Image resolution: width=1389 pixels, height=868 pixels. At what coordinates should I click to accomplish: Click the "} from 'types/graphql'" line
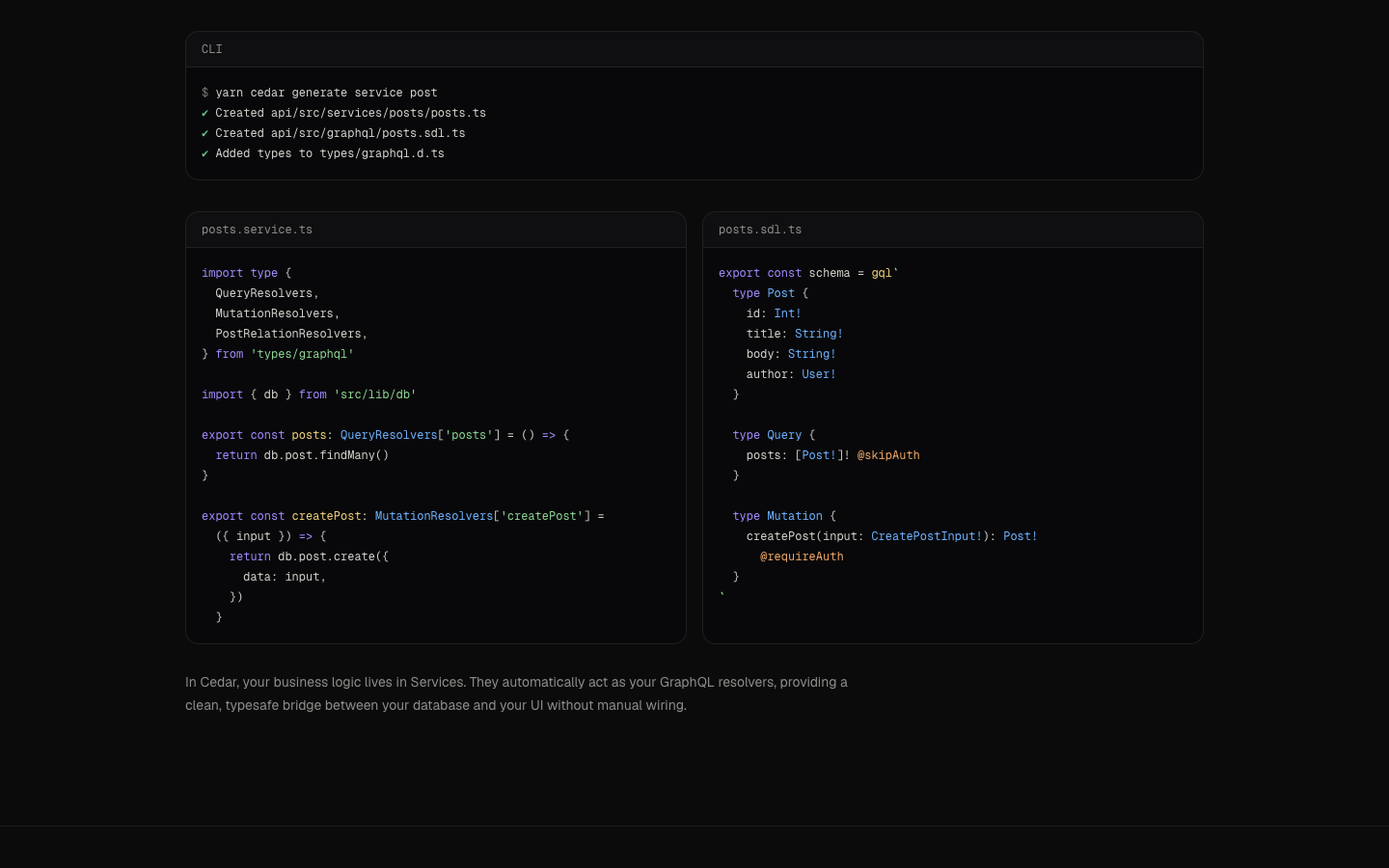(x=278, y=354)
